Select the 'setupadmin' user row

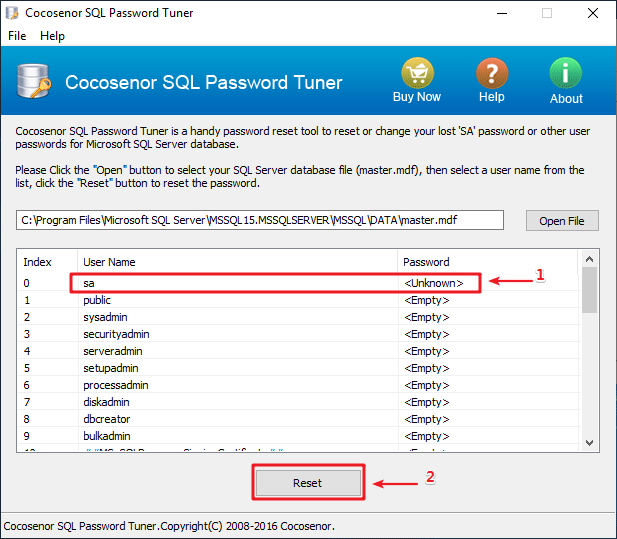298,368
